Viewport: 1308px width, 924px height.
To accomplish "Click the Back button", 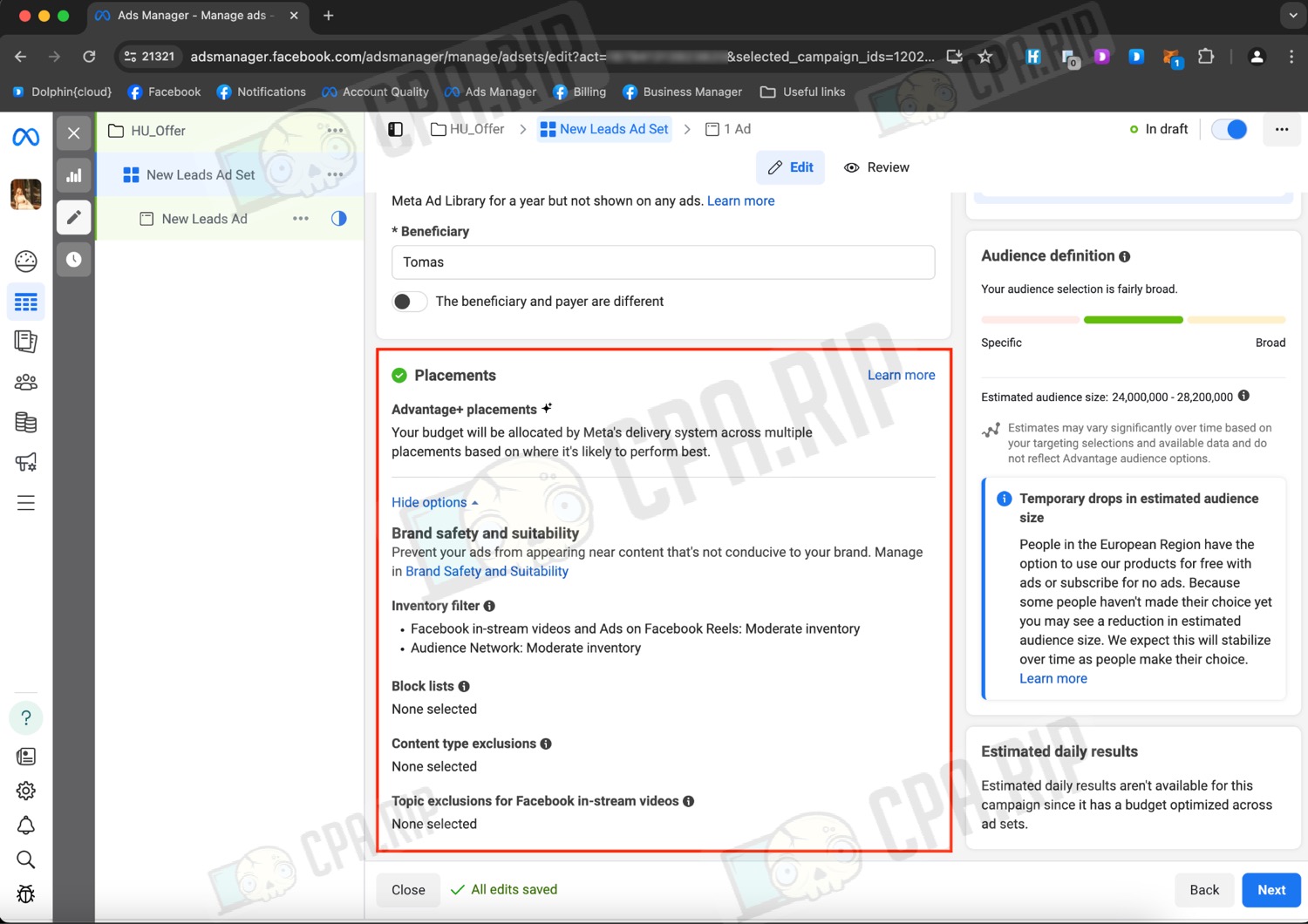I will coord(1204,890).
